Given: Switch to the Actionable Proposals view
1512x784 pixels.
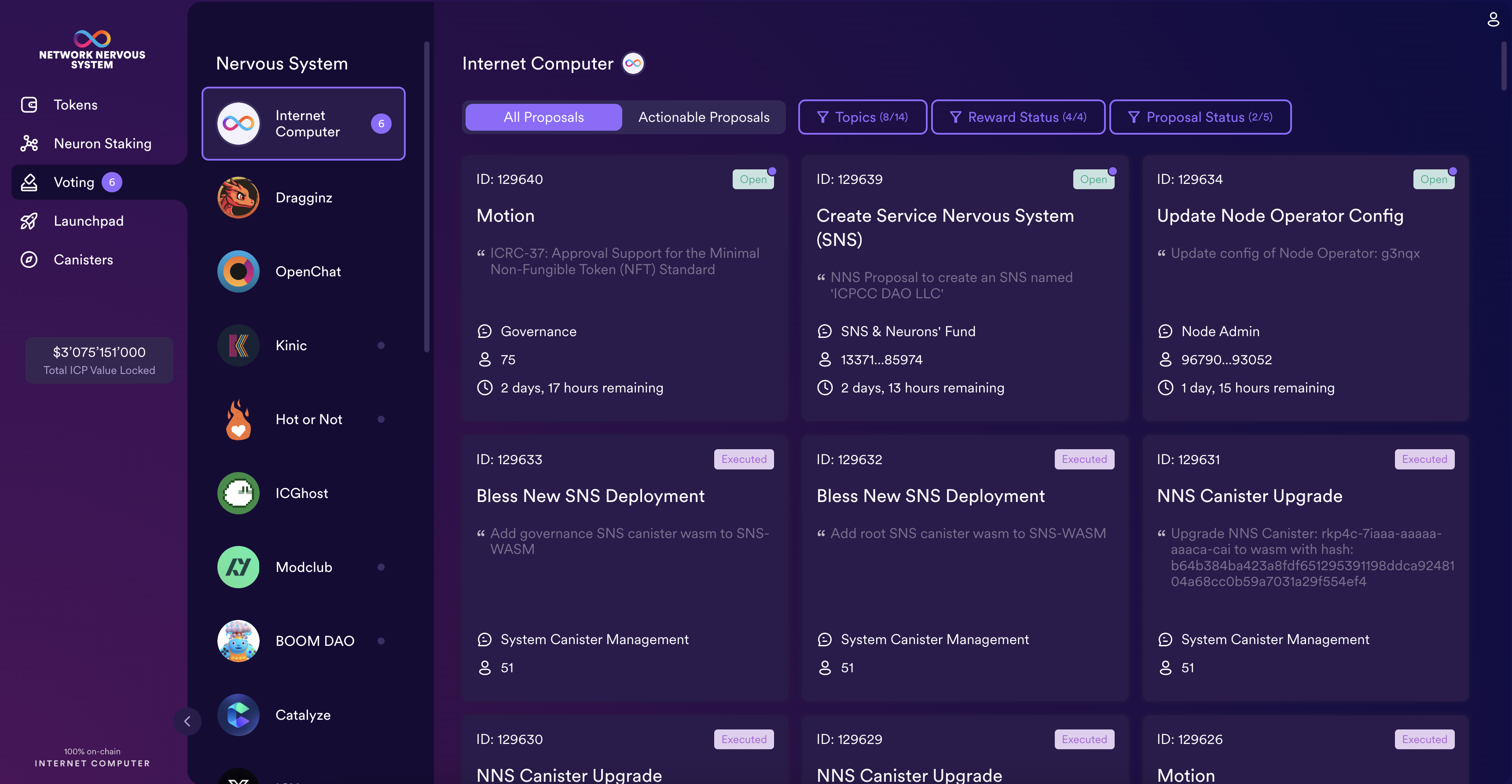Looking at the screenshot, I should pyautogui.click(x=703, y=117).
